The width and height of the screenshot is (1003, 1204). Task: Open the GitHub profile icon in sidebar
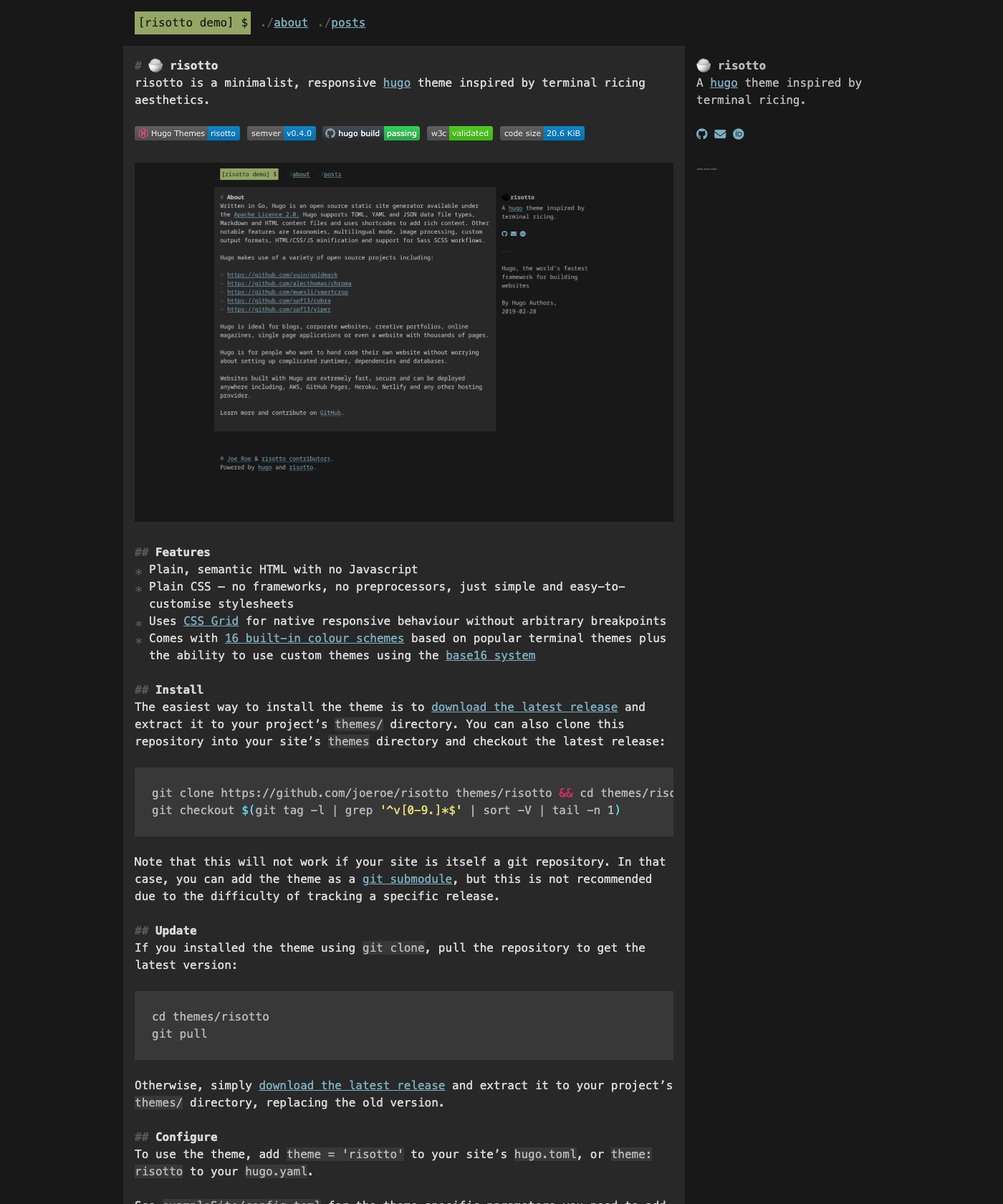click(x=702, y=134)
